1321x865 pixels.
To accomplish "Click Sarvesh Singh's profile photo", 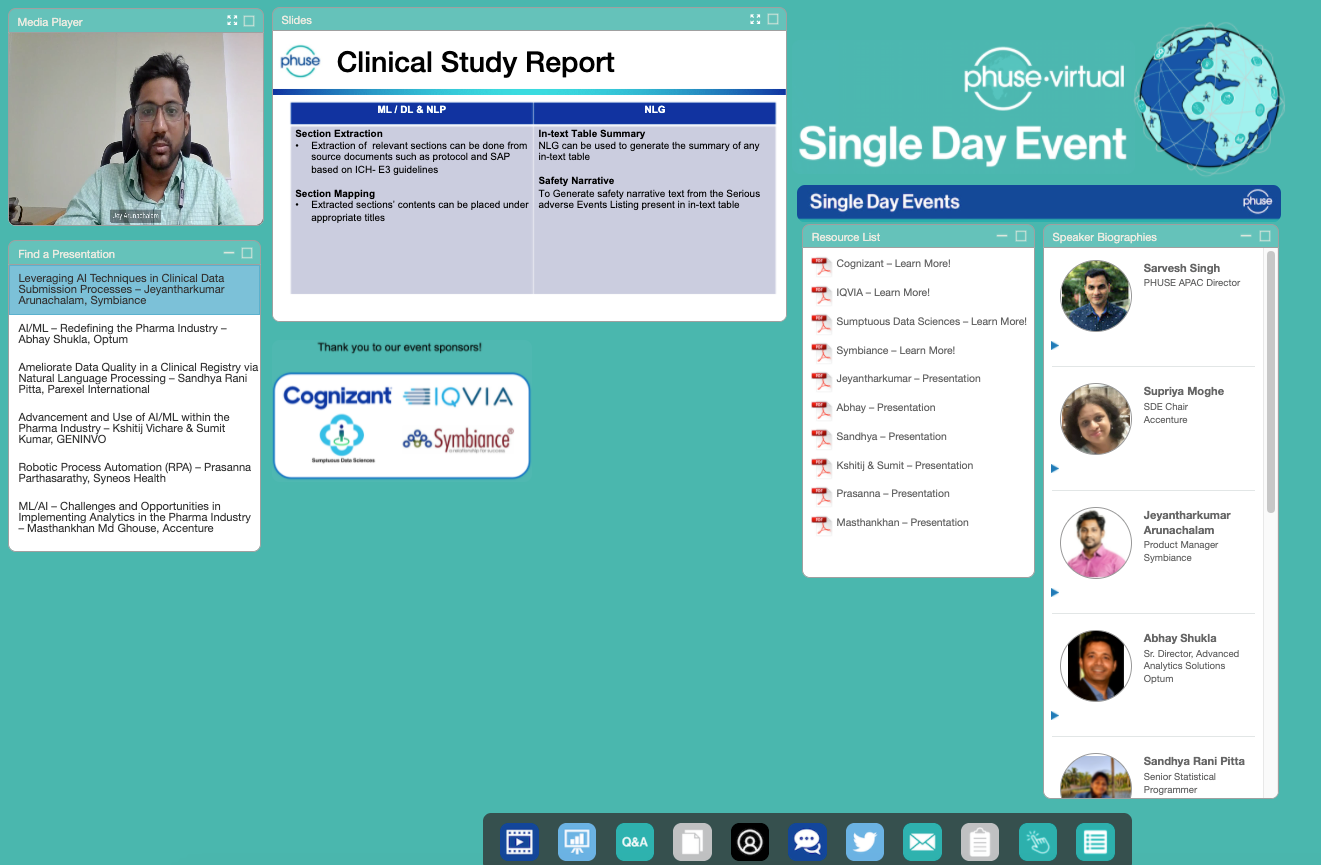I will click(1095, 296).
